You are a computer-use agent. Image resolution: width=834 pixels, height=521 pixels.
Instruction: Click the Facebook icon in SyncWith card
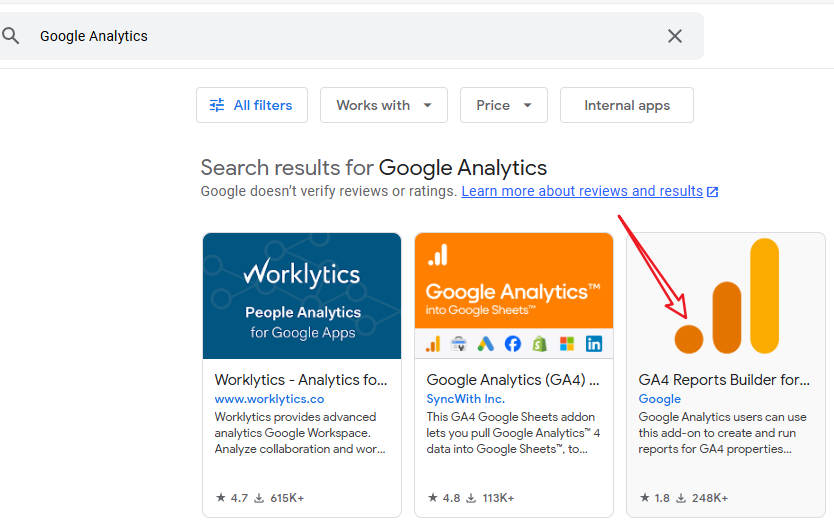513,344
